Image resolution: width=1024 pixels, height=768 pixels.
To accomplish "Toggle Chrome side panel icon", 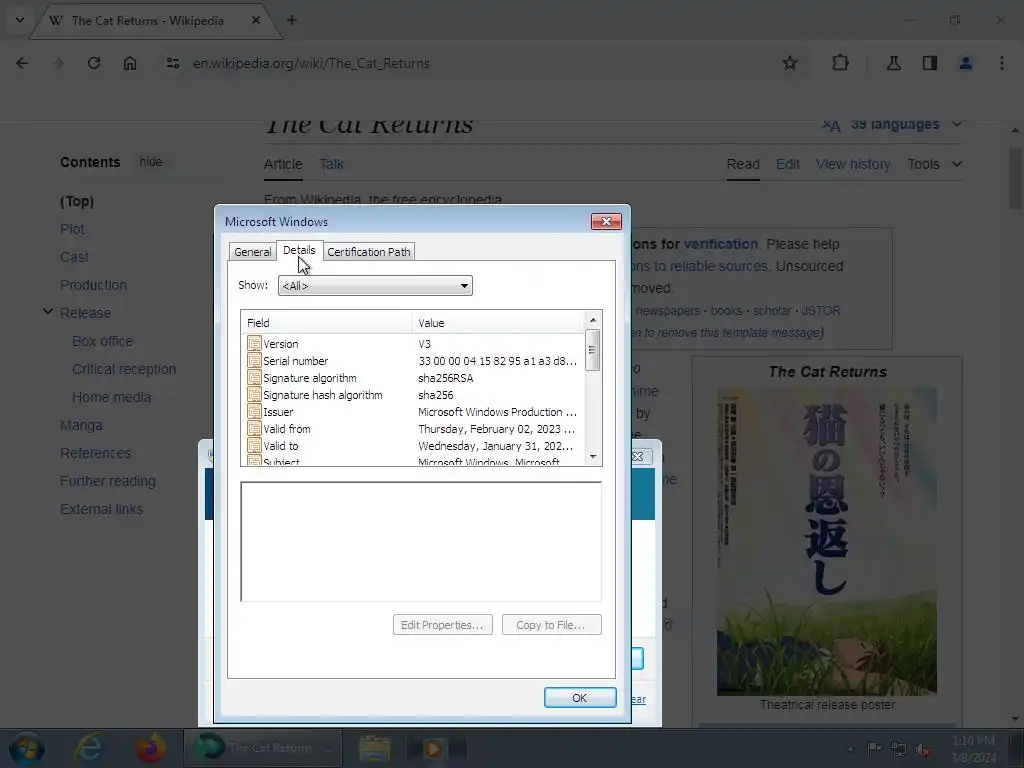I will pyautogui.click(x=930, y=63).
